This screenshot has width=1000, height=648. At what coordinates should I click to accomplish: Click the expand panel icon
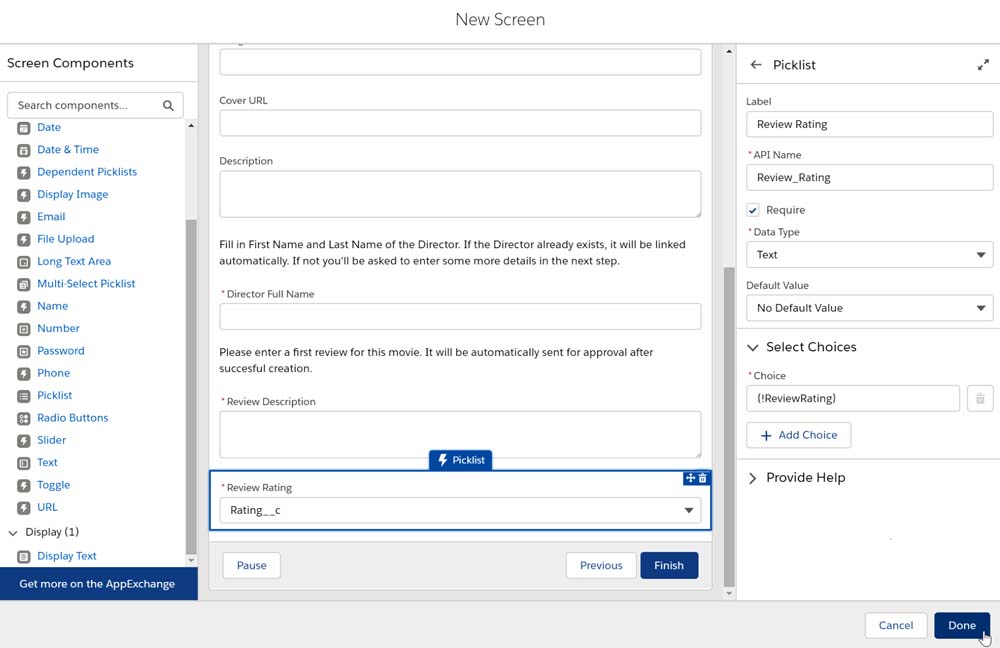point(983,65)
